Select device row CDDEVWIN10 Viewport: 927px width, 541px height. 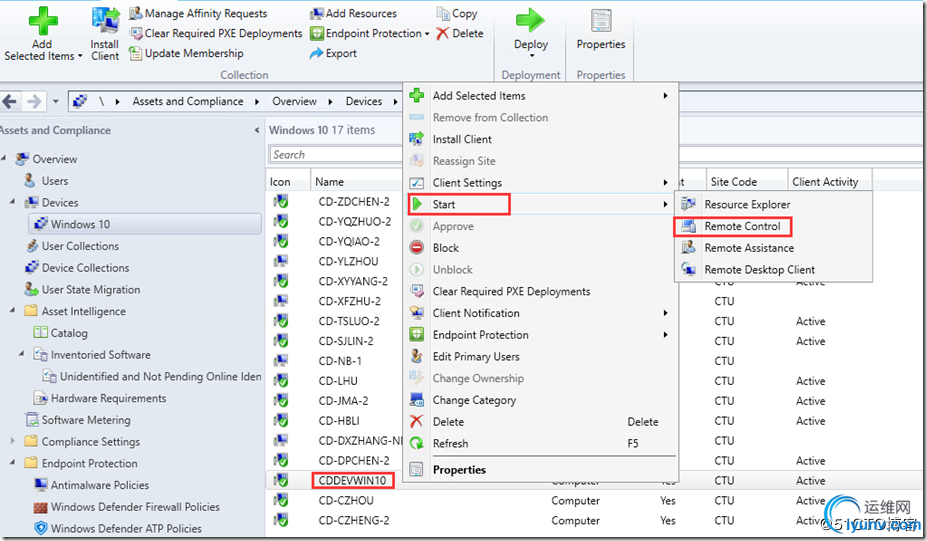353,480
